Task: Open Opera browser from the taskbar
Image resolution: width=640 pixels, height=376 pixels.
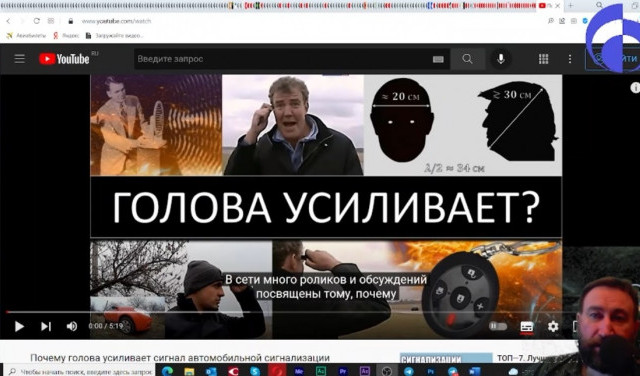Action: pos(277,371)
